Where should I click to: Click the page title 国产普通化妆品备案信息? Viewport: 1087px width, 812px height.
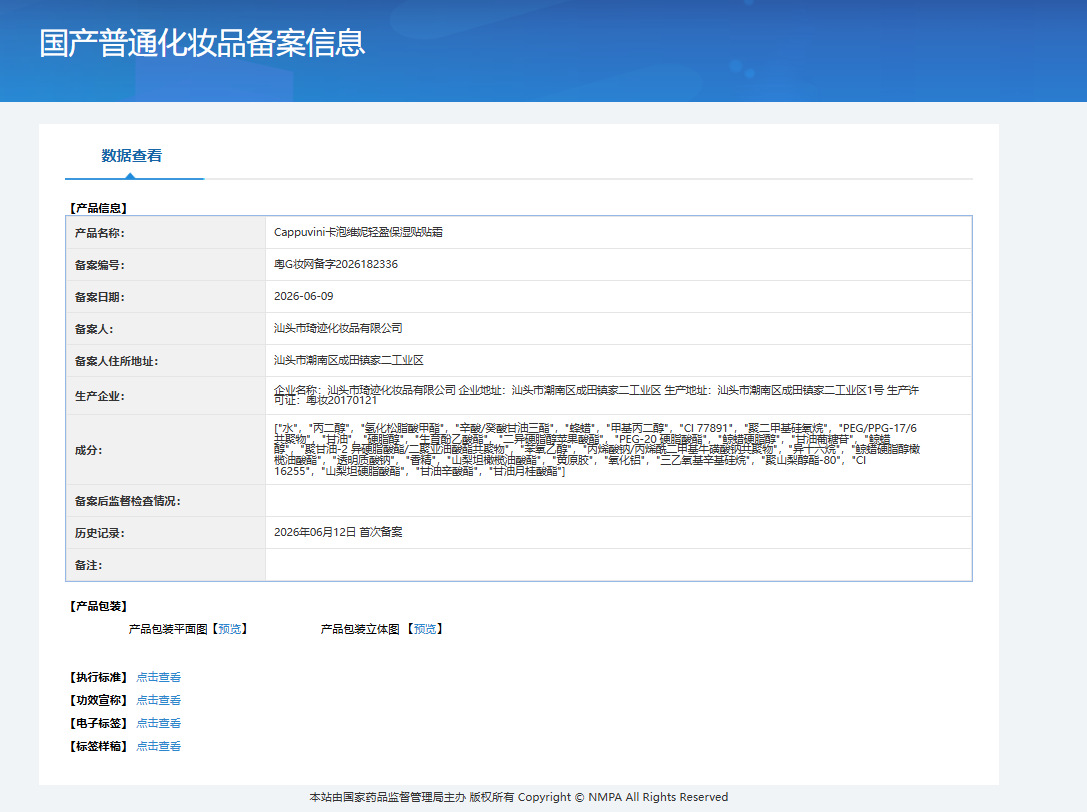202,43
